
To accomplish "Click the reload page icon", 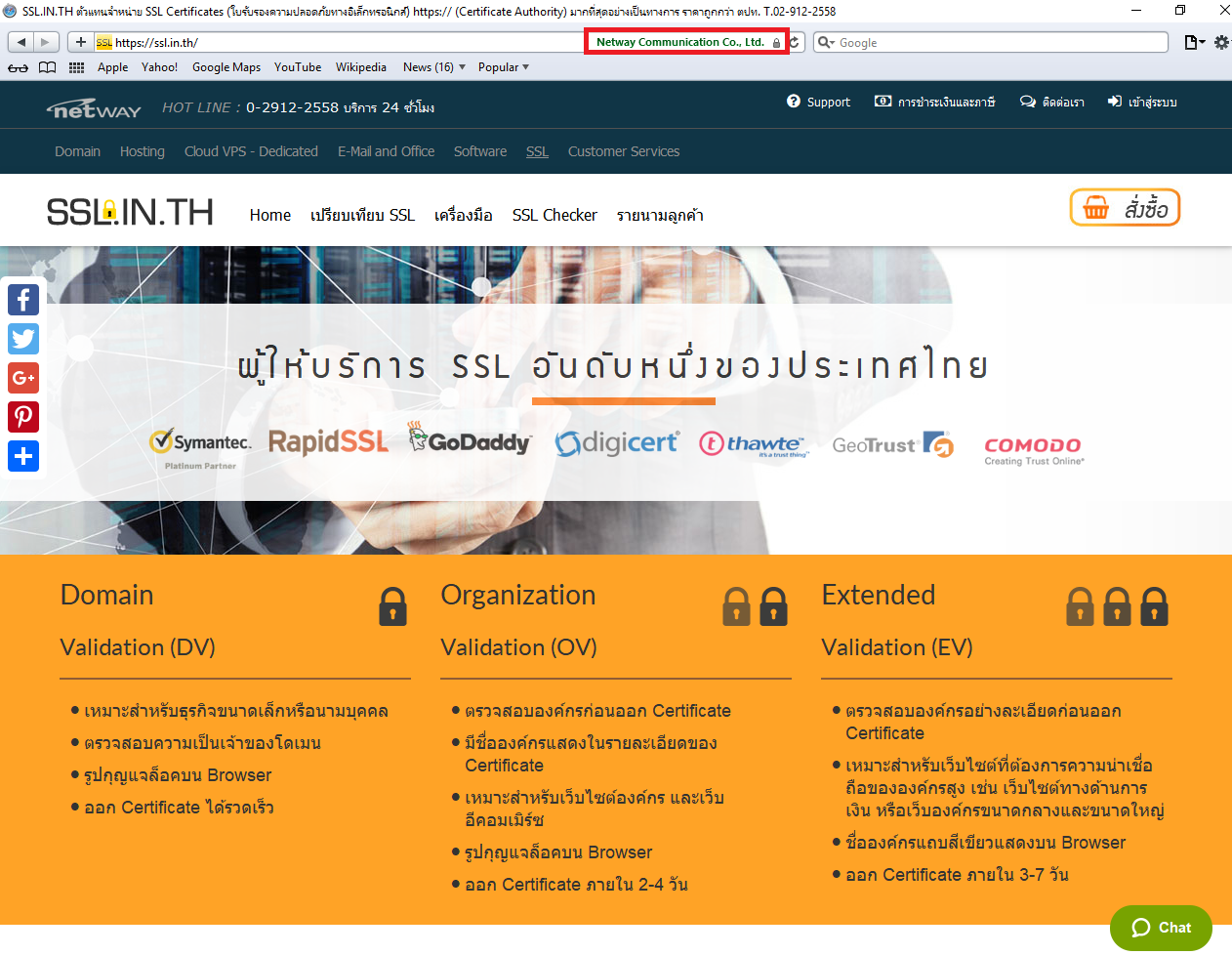I will click(796, 42).
